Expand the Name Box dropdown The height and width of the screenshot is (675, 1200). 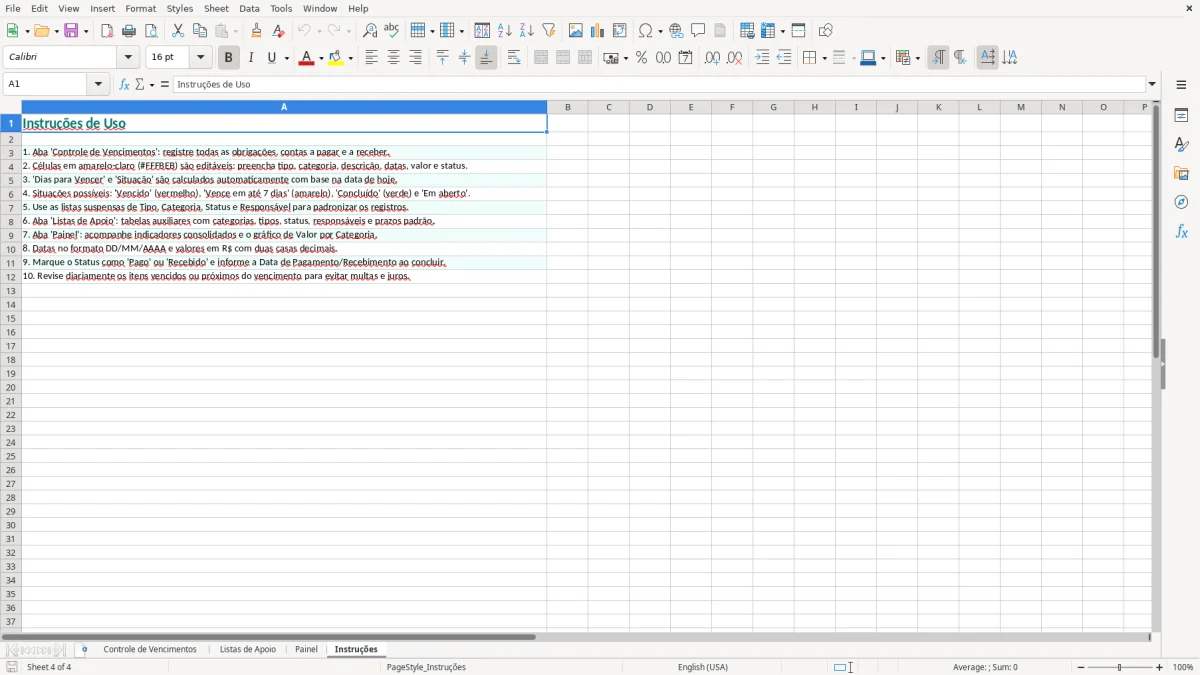pos(98,84)
